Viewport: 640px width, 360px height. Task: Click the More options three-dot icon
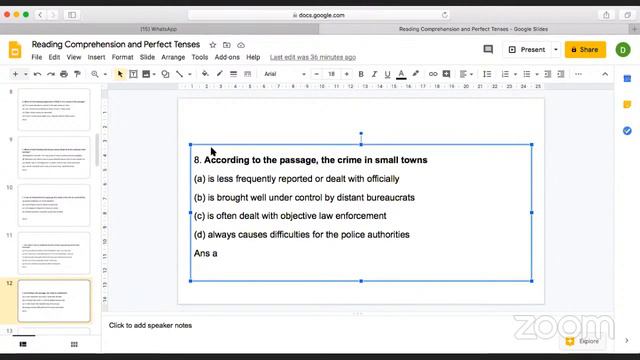coord(578,74)
